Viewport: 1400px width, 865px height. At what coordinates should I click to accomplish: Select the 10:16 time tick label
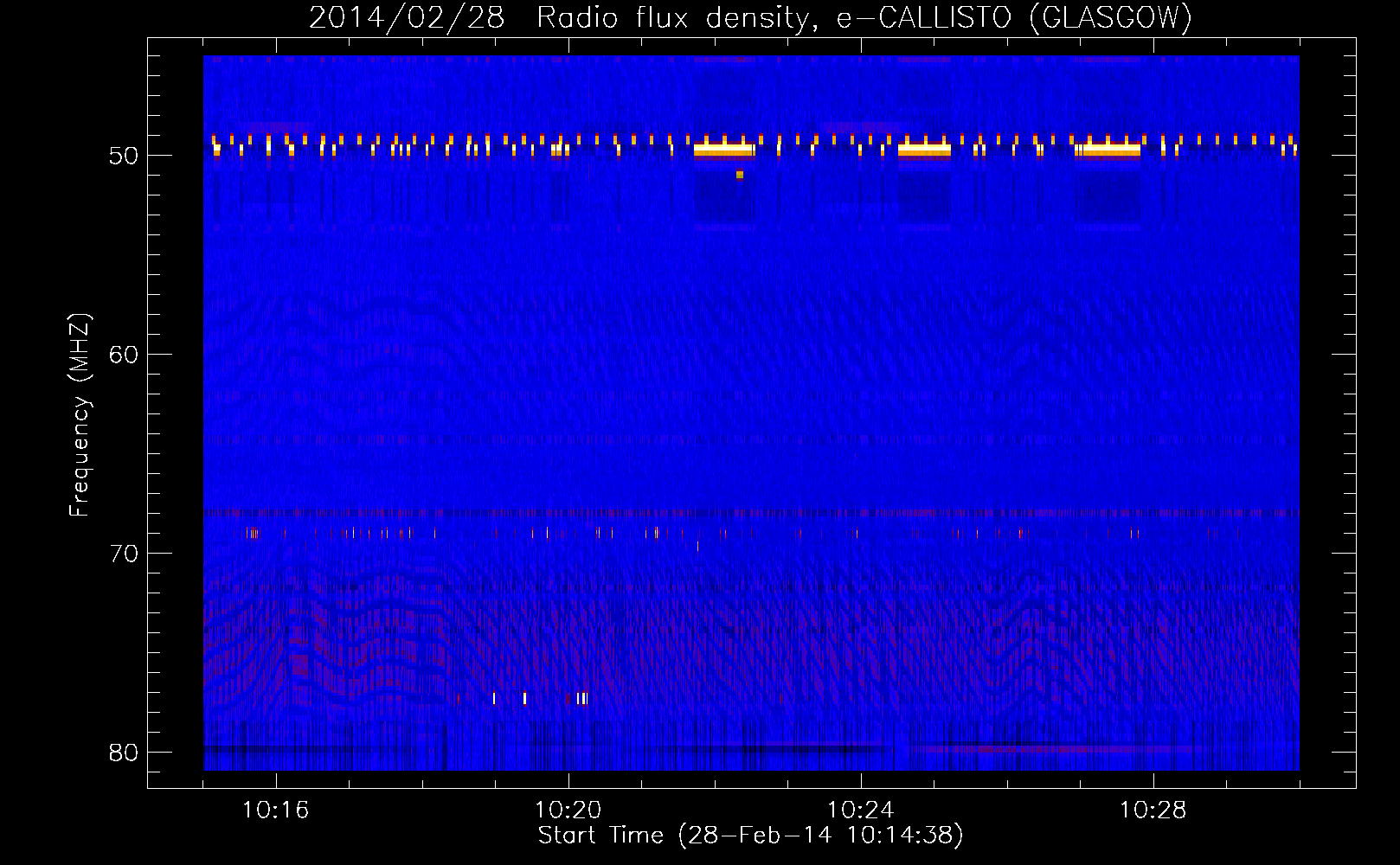point(276,811)
